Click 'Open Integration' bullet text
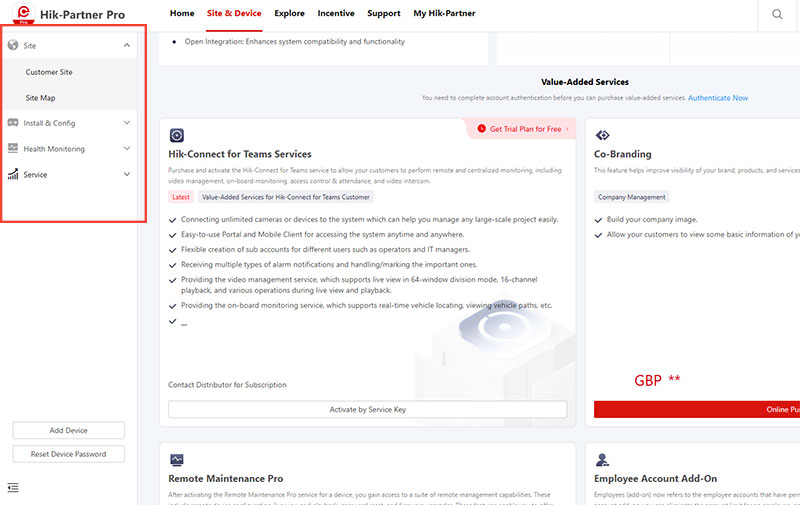Image resolution: width=800 pixels, height=505 pixels. point(294,41)
